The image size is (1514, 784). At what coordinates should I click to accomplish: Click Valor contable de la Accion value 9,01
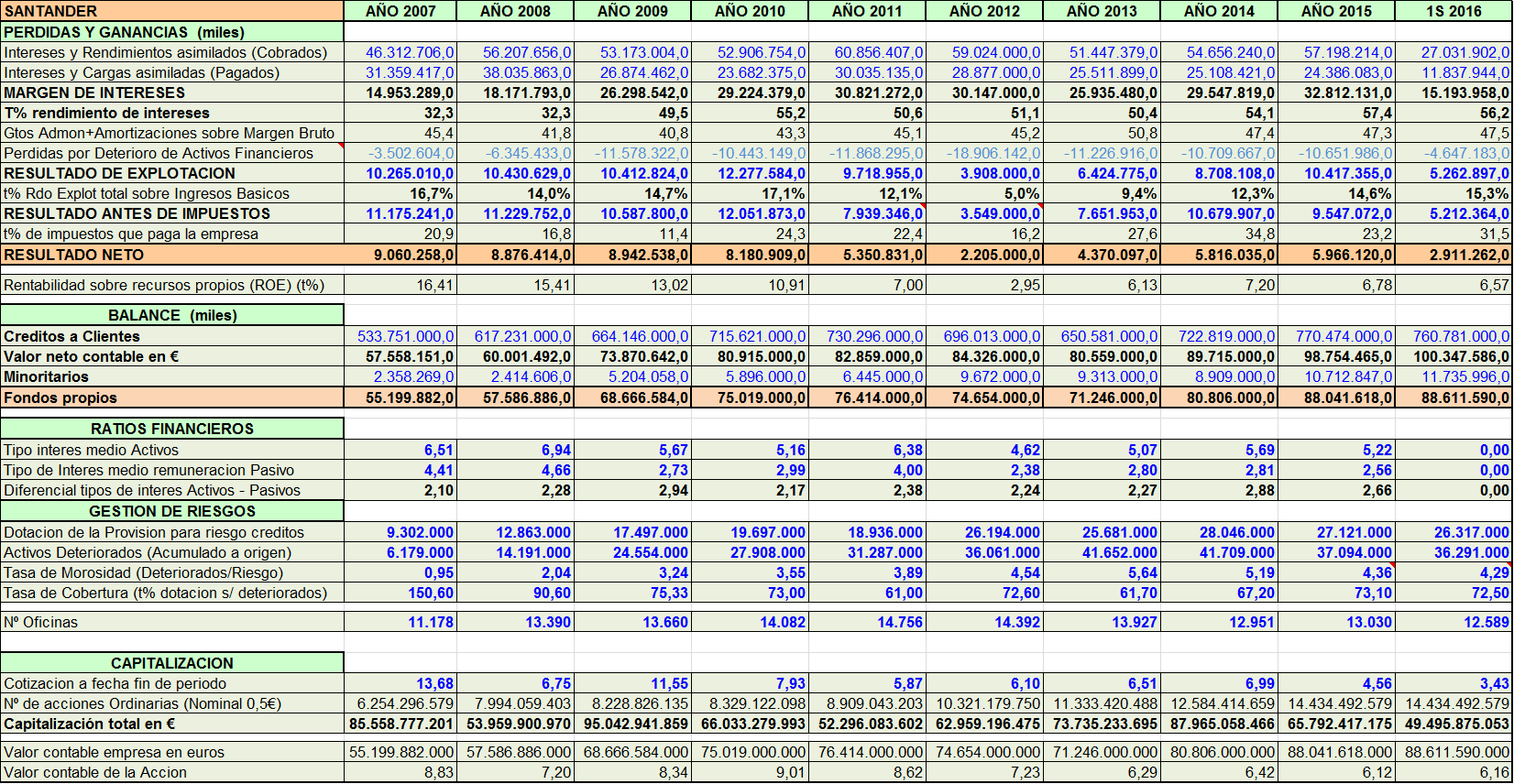coord(750,772)
